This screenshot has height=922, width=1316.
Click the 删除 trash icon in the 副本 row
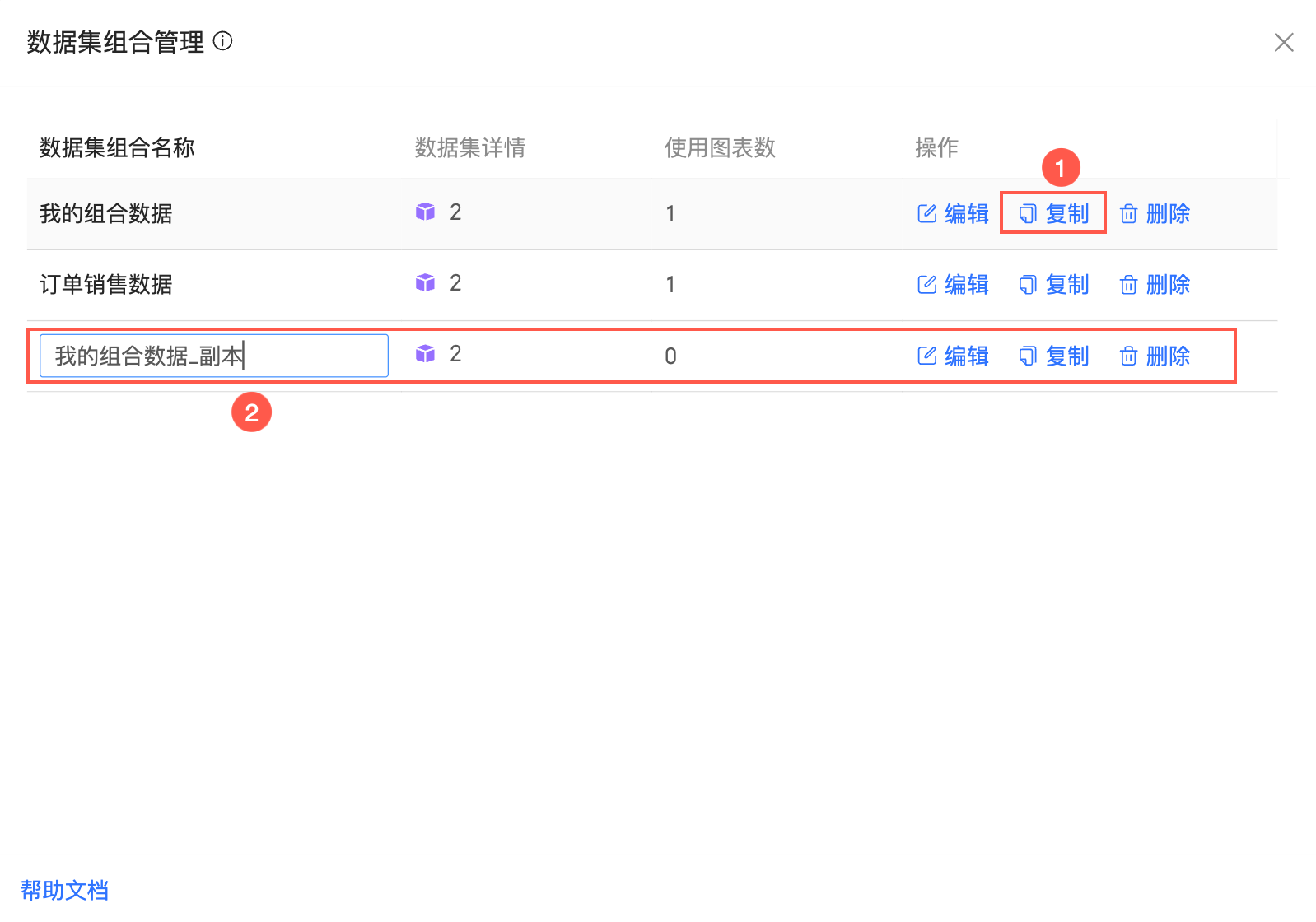[x=1128, y=356]
